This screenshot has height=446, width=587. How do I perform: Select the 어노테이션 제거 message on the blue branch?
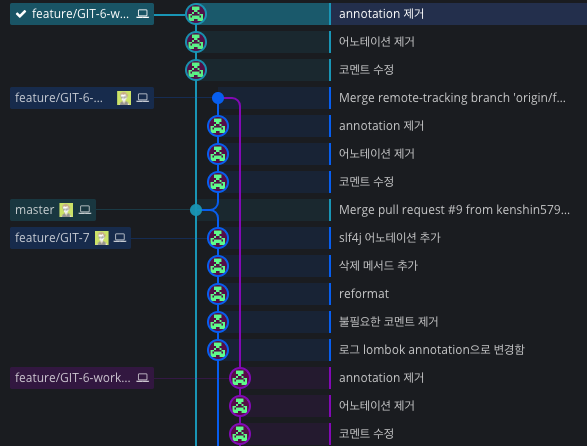tap(377, 154)
